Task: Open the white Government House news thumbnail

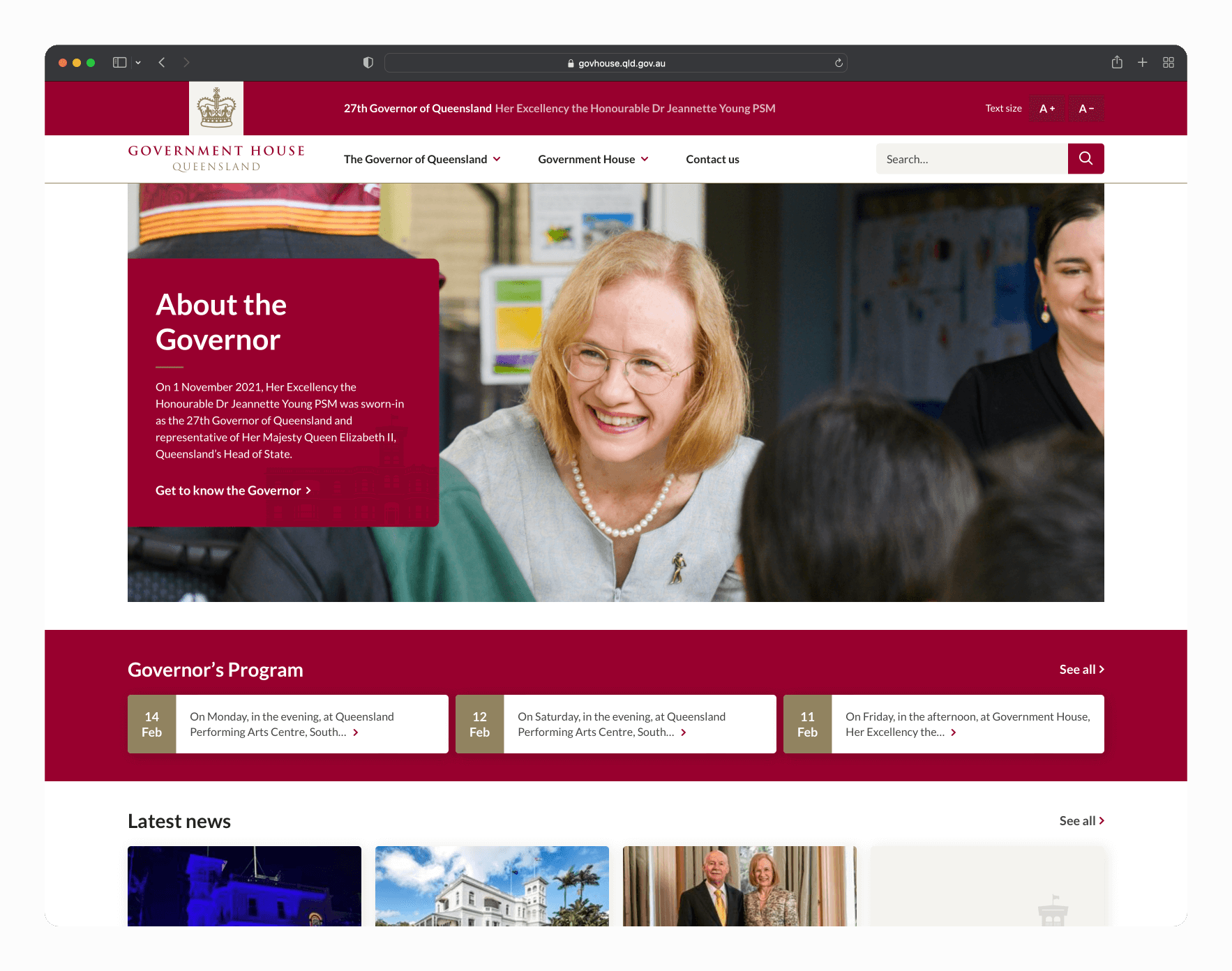Action: coord(492,886)
